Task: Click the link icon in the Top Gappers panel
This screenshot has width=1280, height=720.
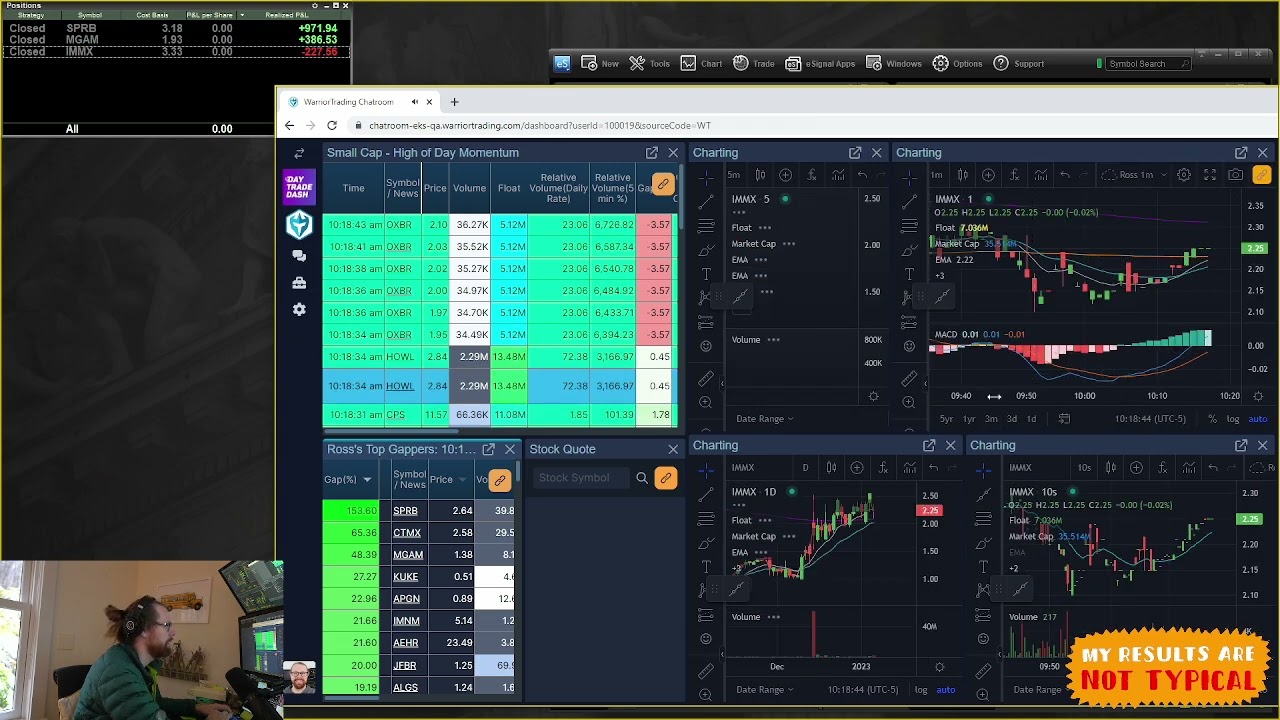Action: click(x=499, y=480)
